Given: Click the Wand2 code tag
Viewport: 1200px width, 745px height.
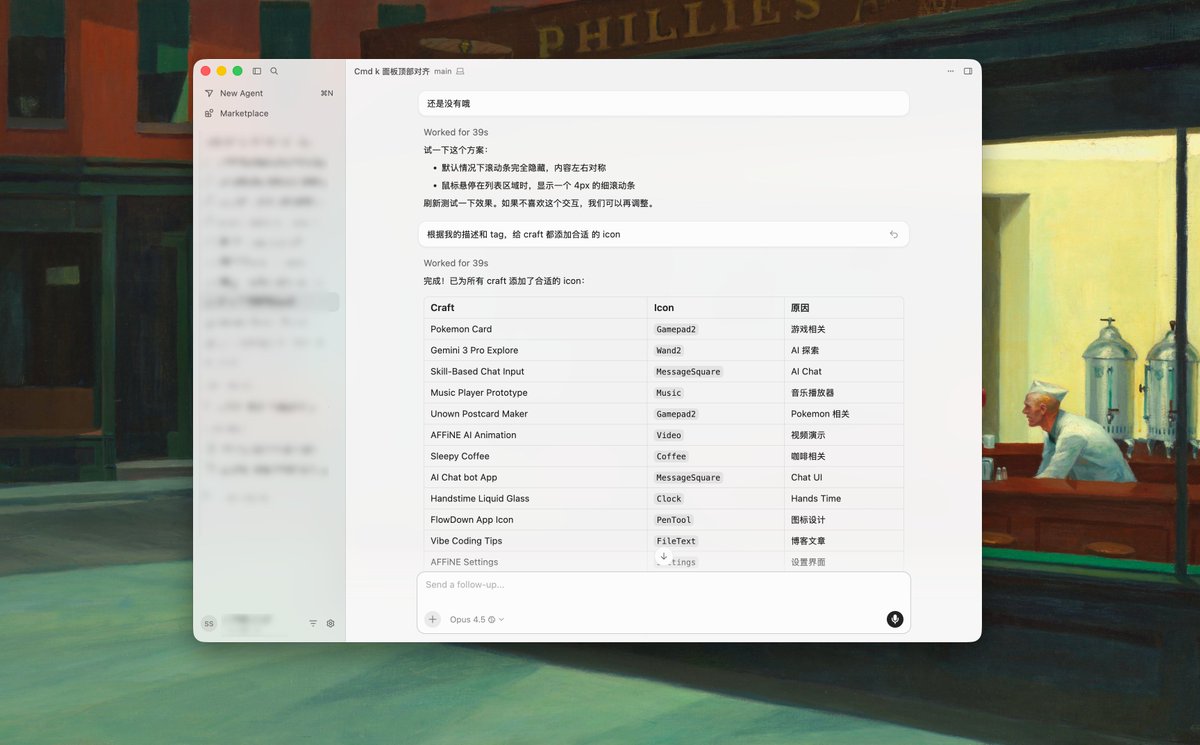Looking at the screenshot, I should (x=669, y=351).
